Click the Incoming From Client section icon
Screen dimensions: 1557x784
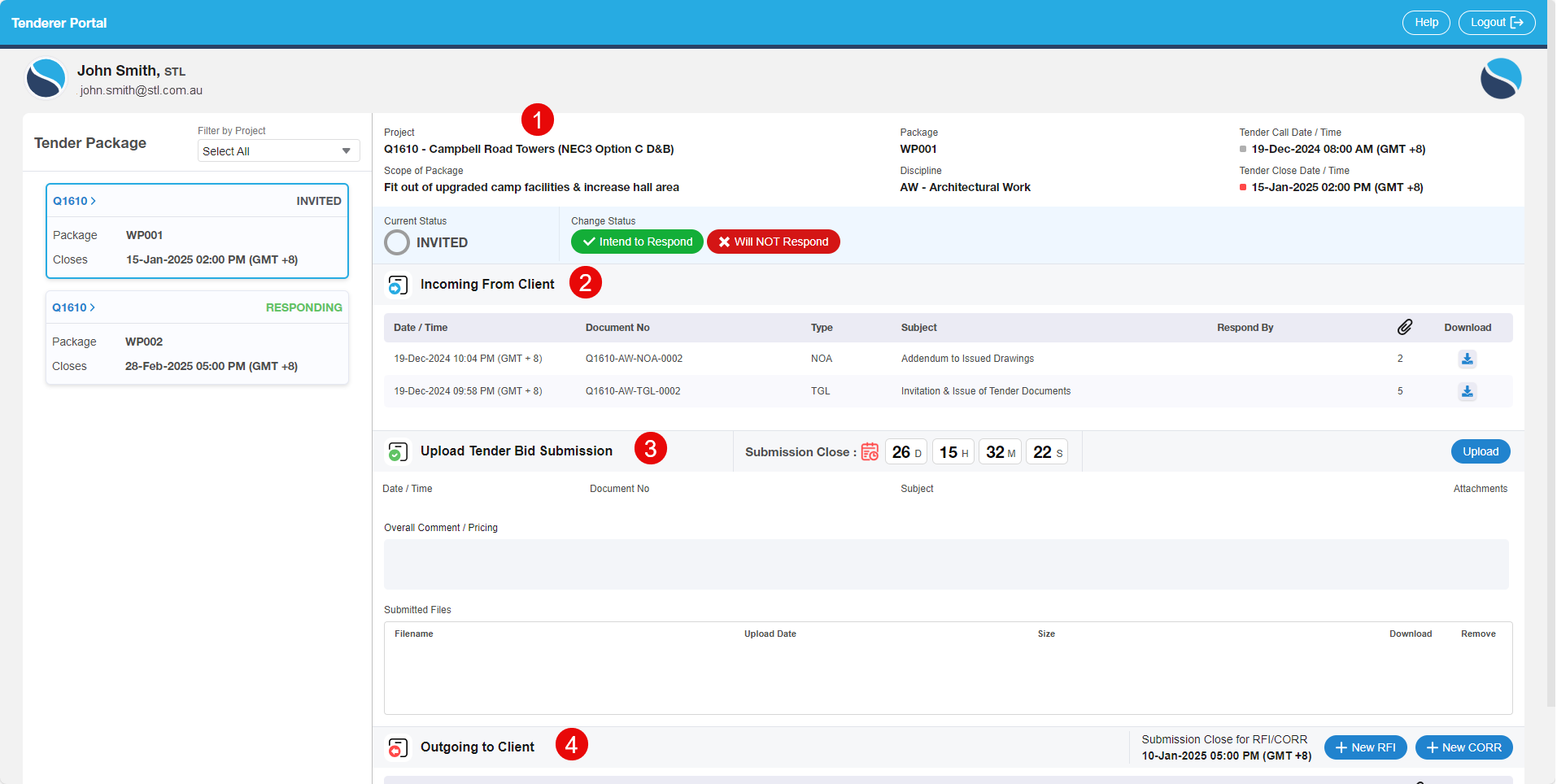(398, 285)
